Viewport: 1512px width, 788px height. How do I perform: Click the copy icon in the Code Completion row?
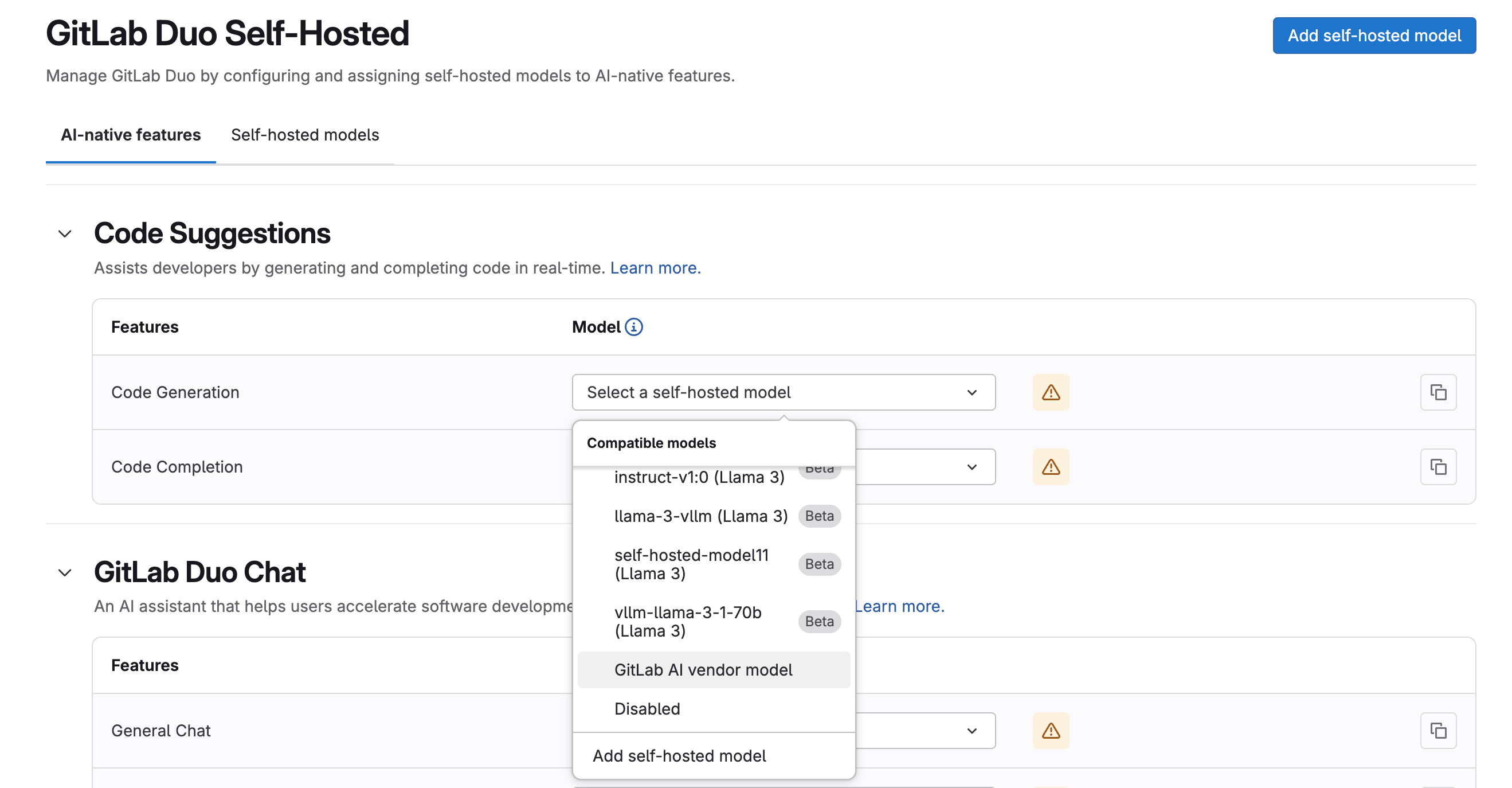point(1439,466)
